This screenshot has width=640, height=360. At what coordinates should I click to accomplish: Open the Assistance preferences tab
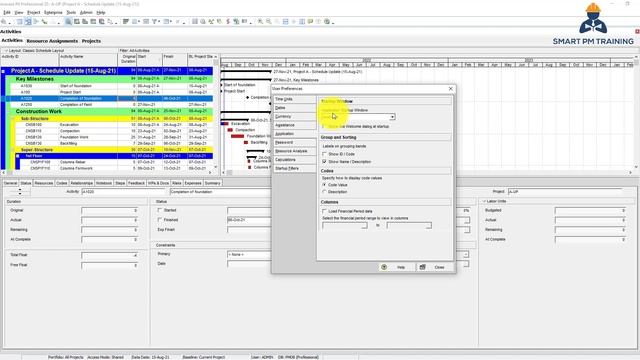pos(294,125)
